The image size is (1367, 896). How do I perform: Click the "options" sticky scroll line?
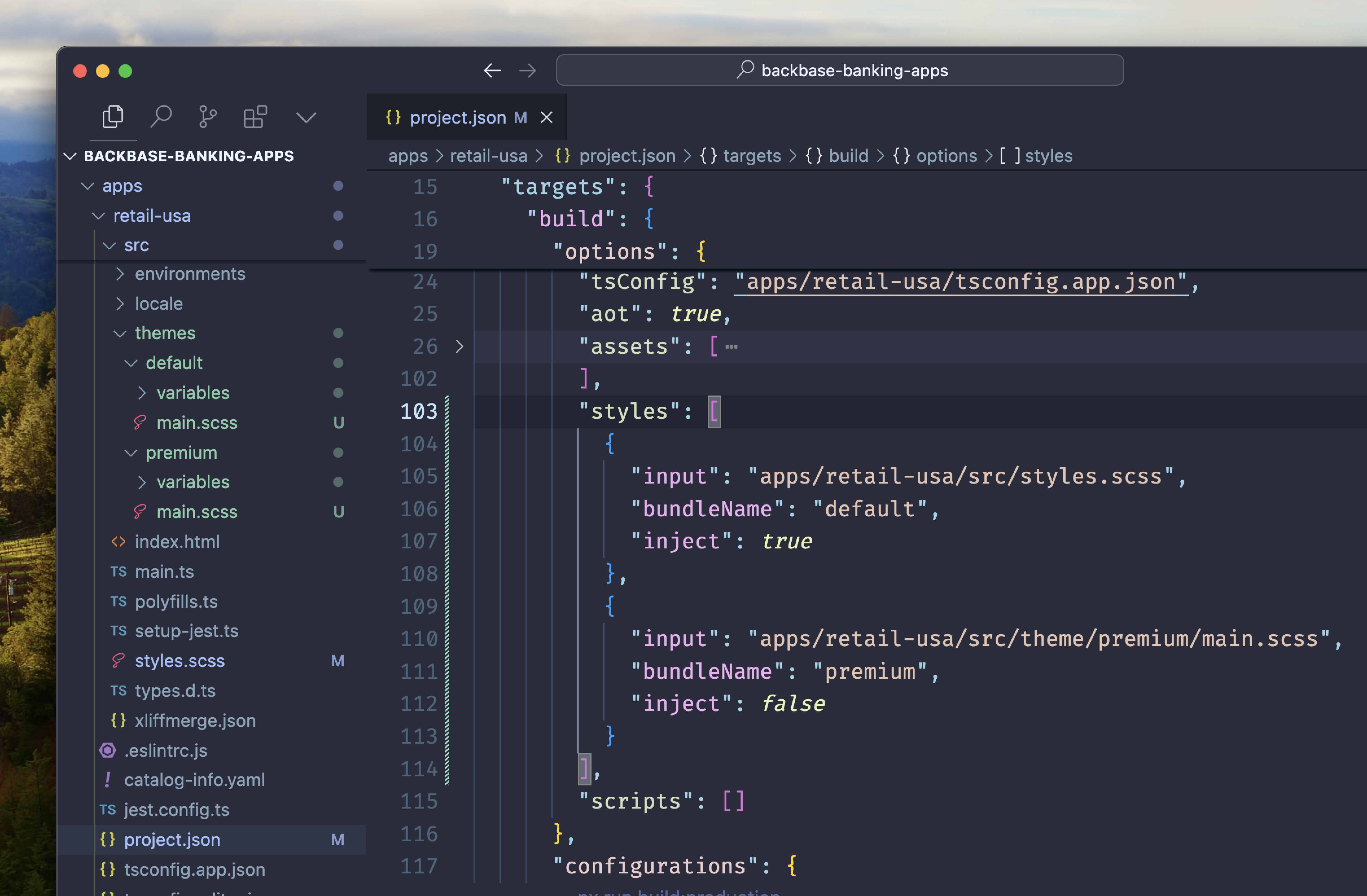(x=866, y=252)
